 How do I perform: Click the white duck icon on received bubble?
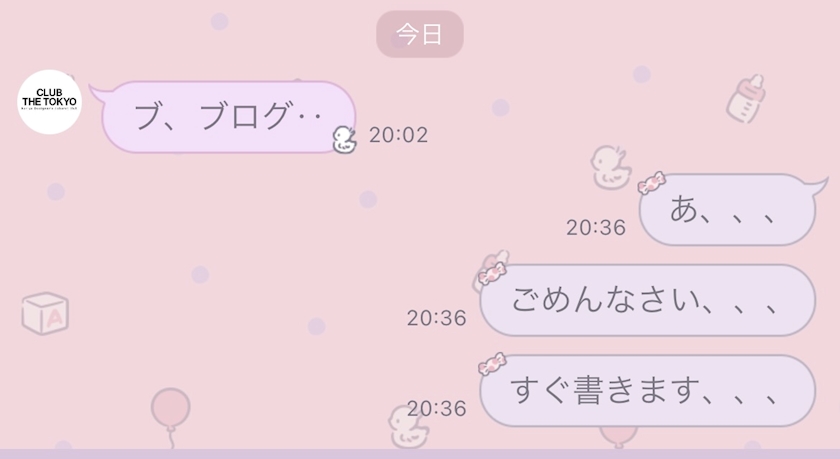pyautogui.click(x=343, y=140)
